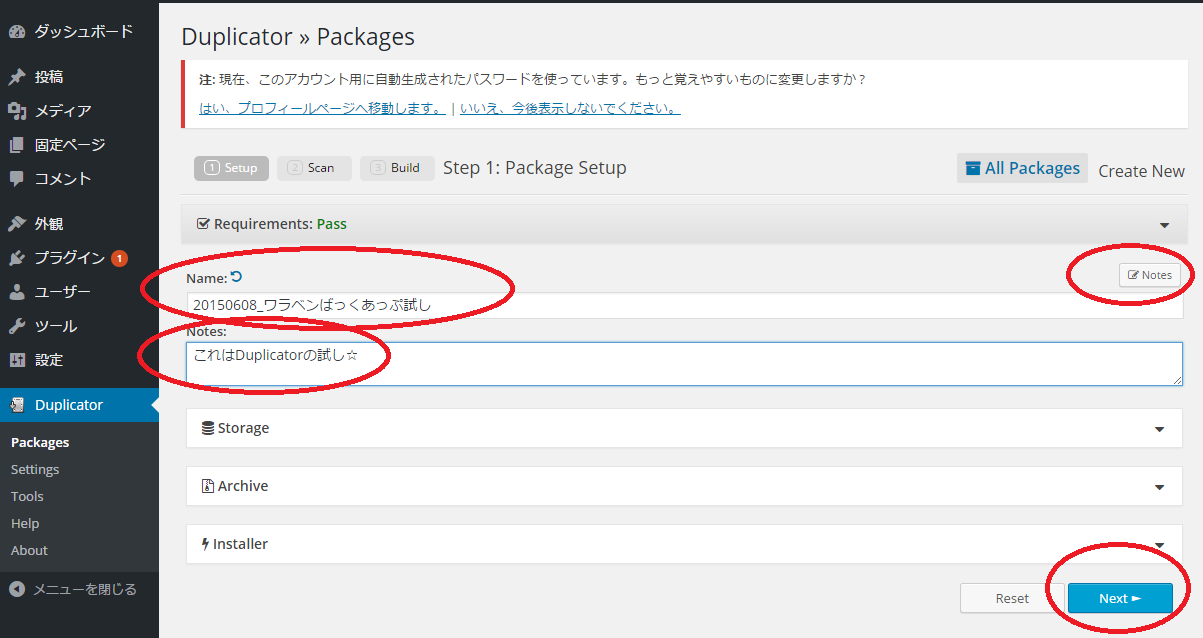Click the Step 1: Package Setup text

pos(535,168)
